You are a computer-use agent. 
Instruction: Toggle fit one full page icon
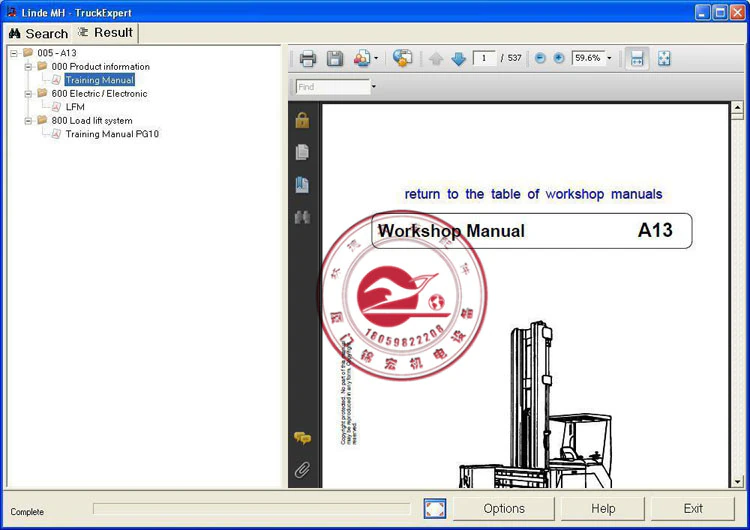pyautogui.click(x=664, y=58)
